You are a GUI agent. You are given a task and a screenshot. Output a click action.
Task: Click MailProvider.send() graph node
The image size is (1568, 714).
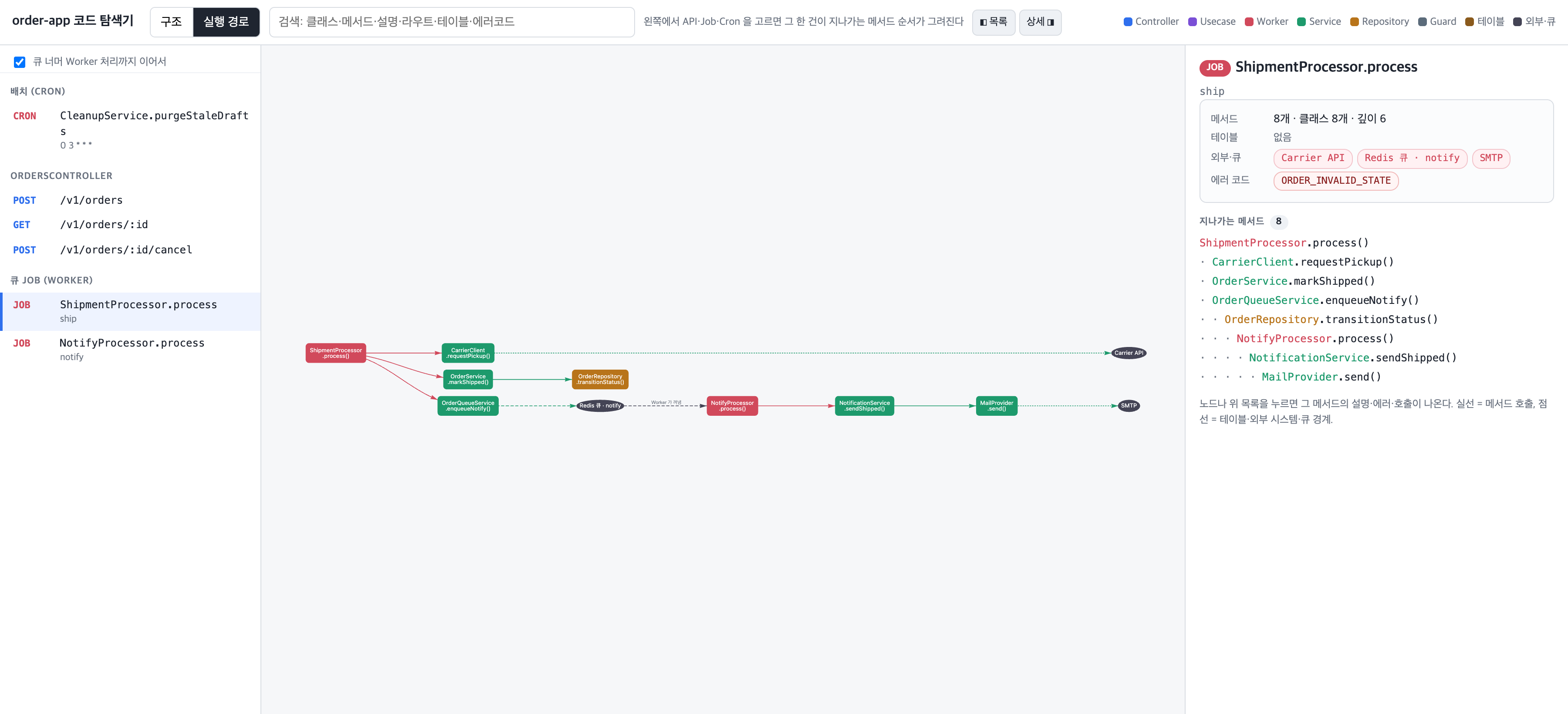[997, 406]
